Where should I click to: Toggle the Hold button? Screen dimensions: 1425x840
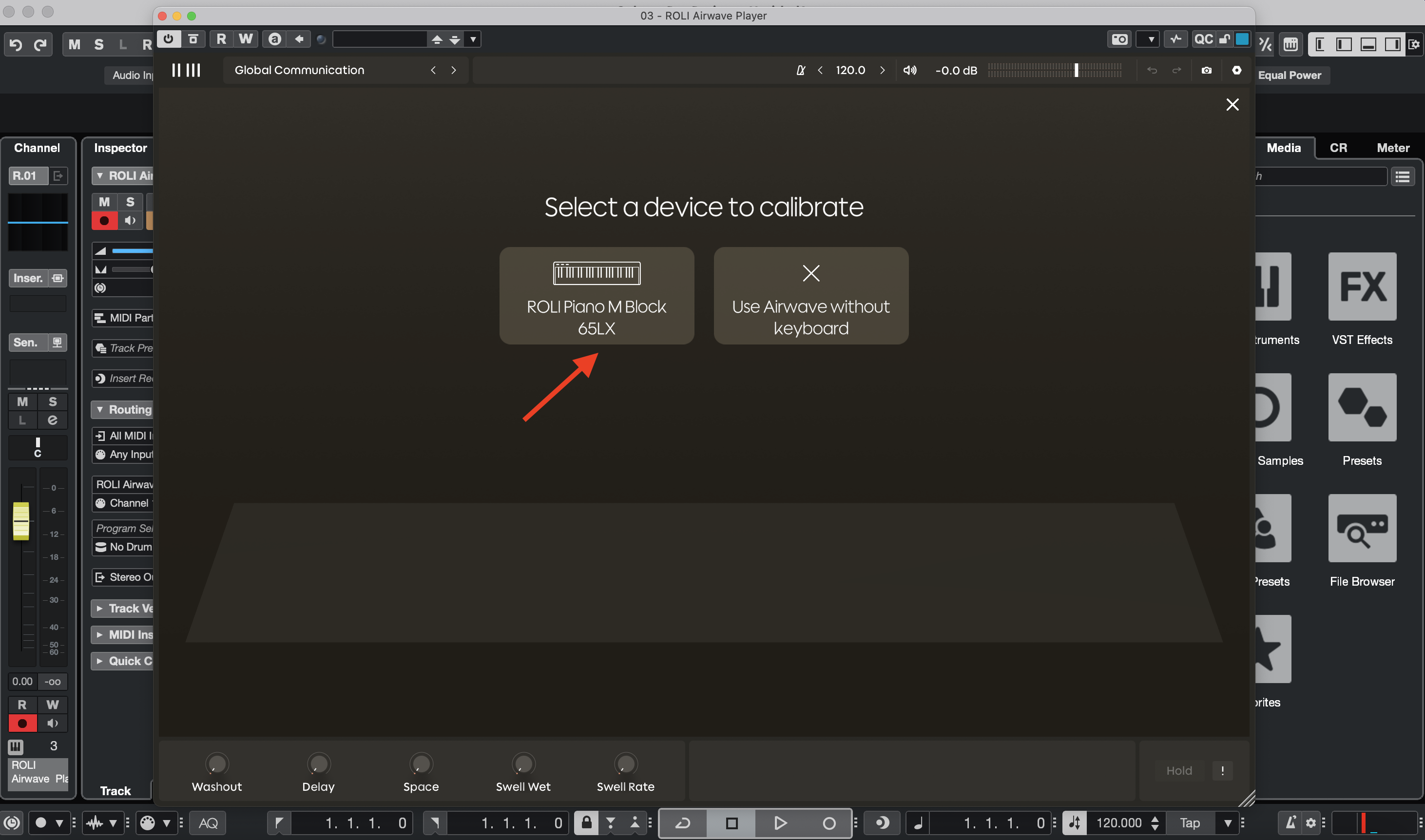[x=1179, y=770]
